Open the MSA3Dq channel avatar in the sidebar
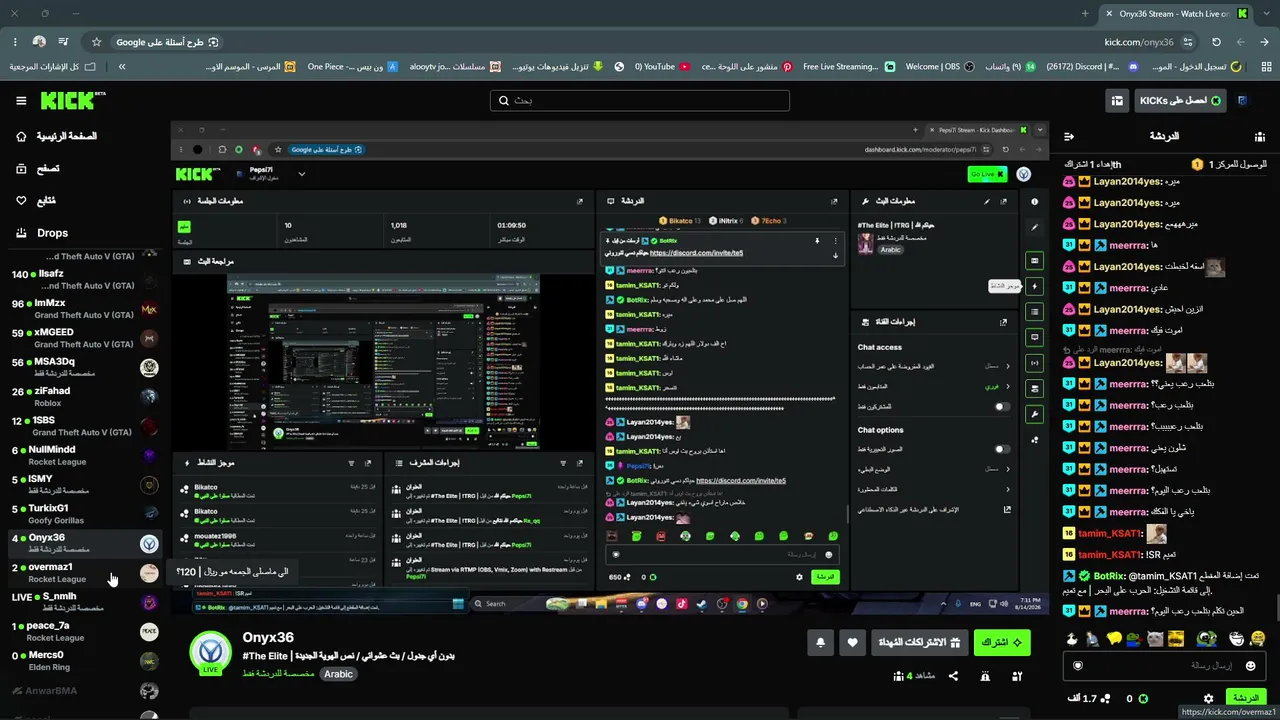The height and width of the screenshot is (720, 1280). point(149,367)
